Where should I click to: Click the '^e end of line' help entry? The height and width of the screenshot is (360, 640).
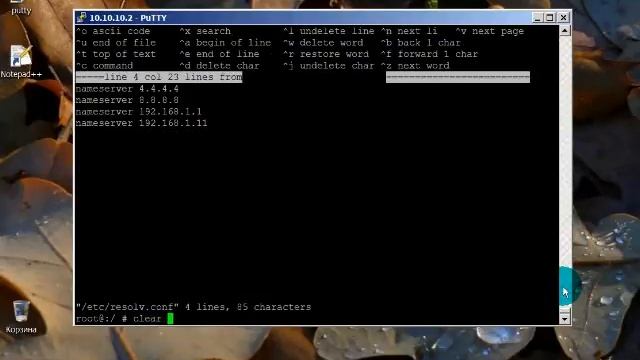[219, 54]
